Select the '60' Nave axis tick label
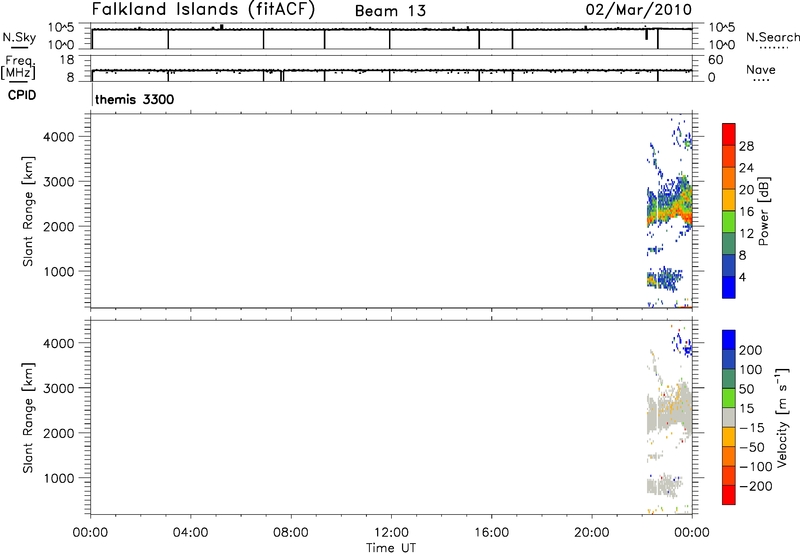The width and height of the screenshot is (800, 554). point(715,60)
